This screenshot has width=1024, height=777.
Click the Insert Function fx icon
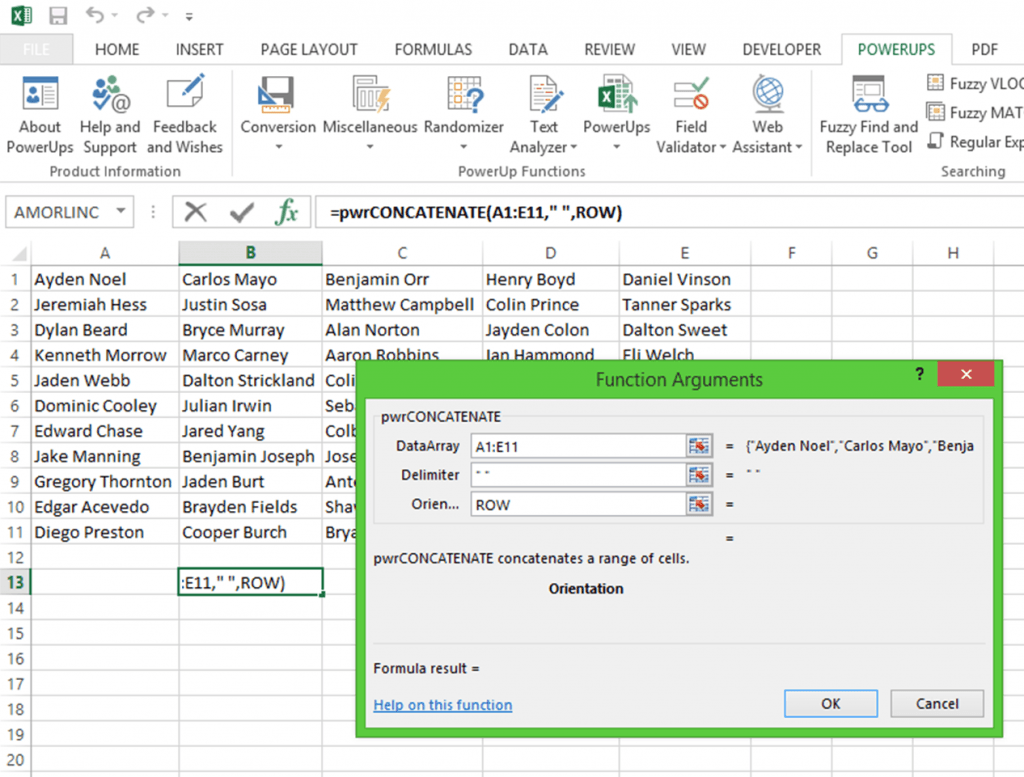coord(287,212)
